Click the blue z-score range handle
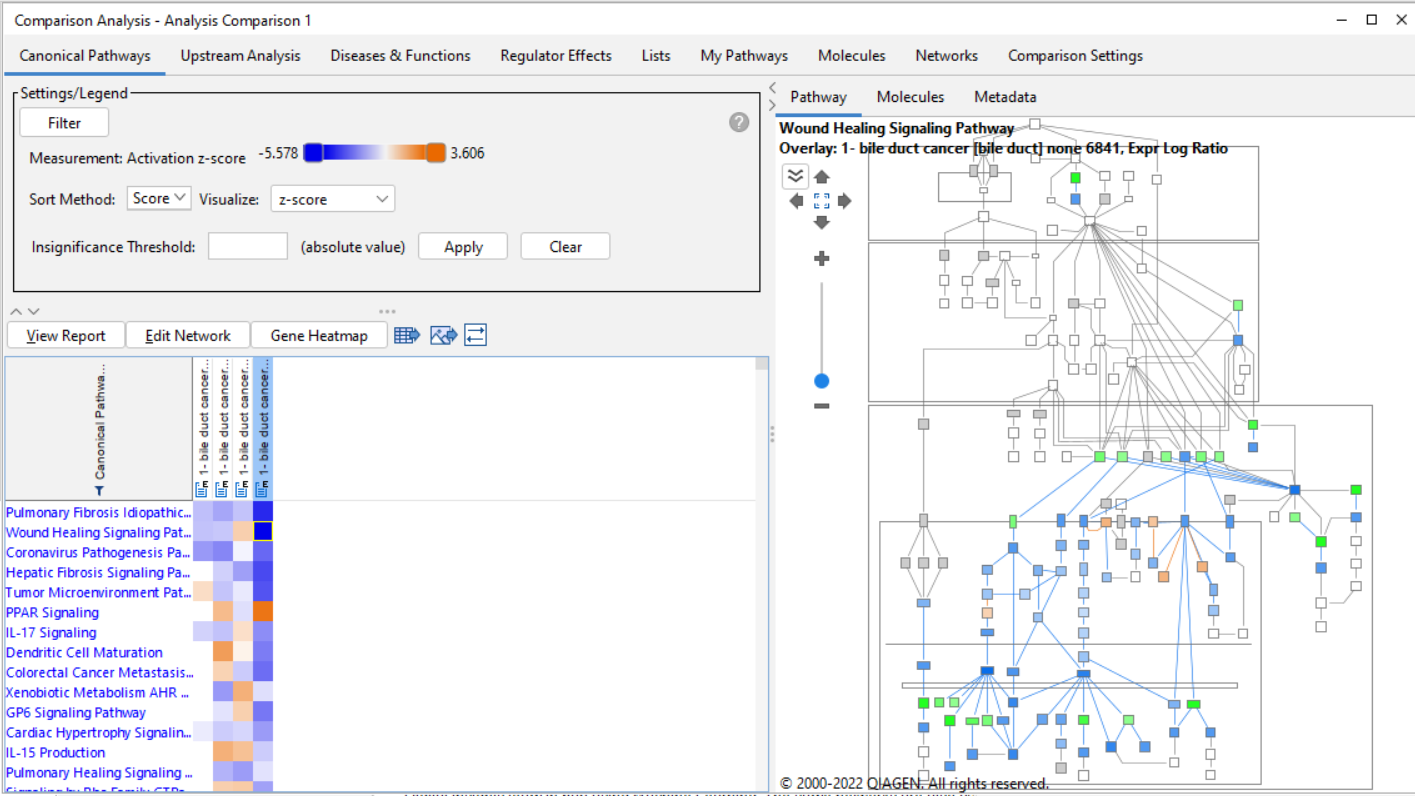1415x796 pixels. point(313,153)
